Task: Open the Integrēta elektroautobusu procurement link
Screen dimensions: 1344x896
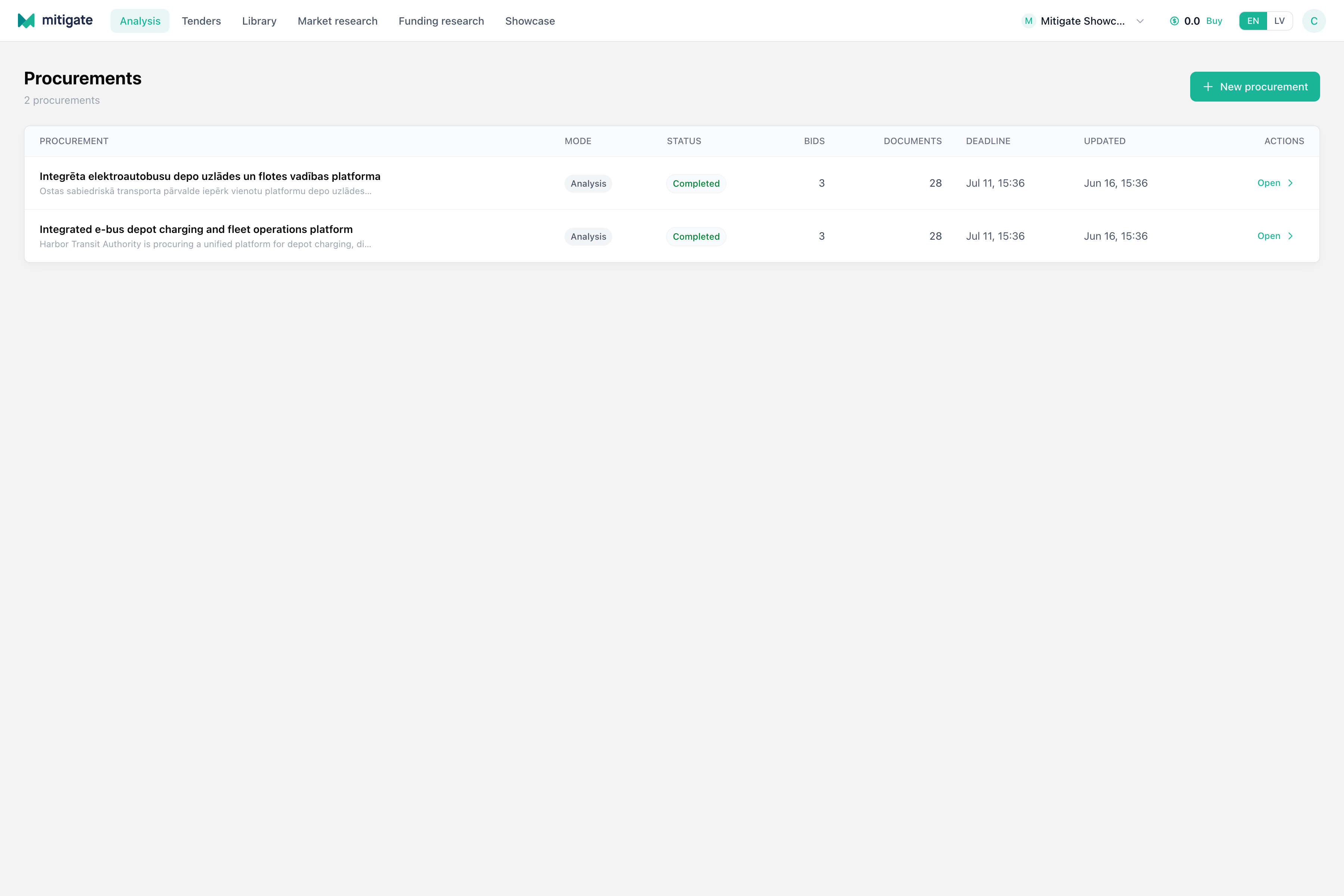Action: (210, 177)
